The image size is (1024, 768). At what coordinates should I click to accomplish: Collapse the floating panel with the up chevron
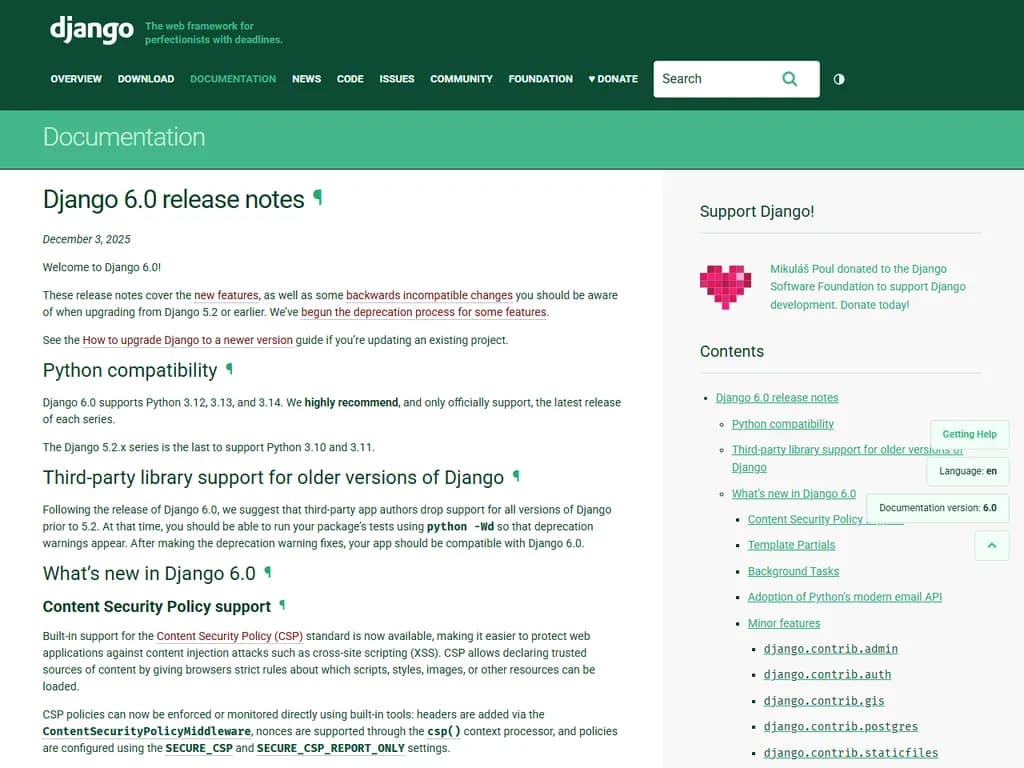click(x=991, y=545)
